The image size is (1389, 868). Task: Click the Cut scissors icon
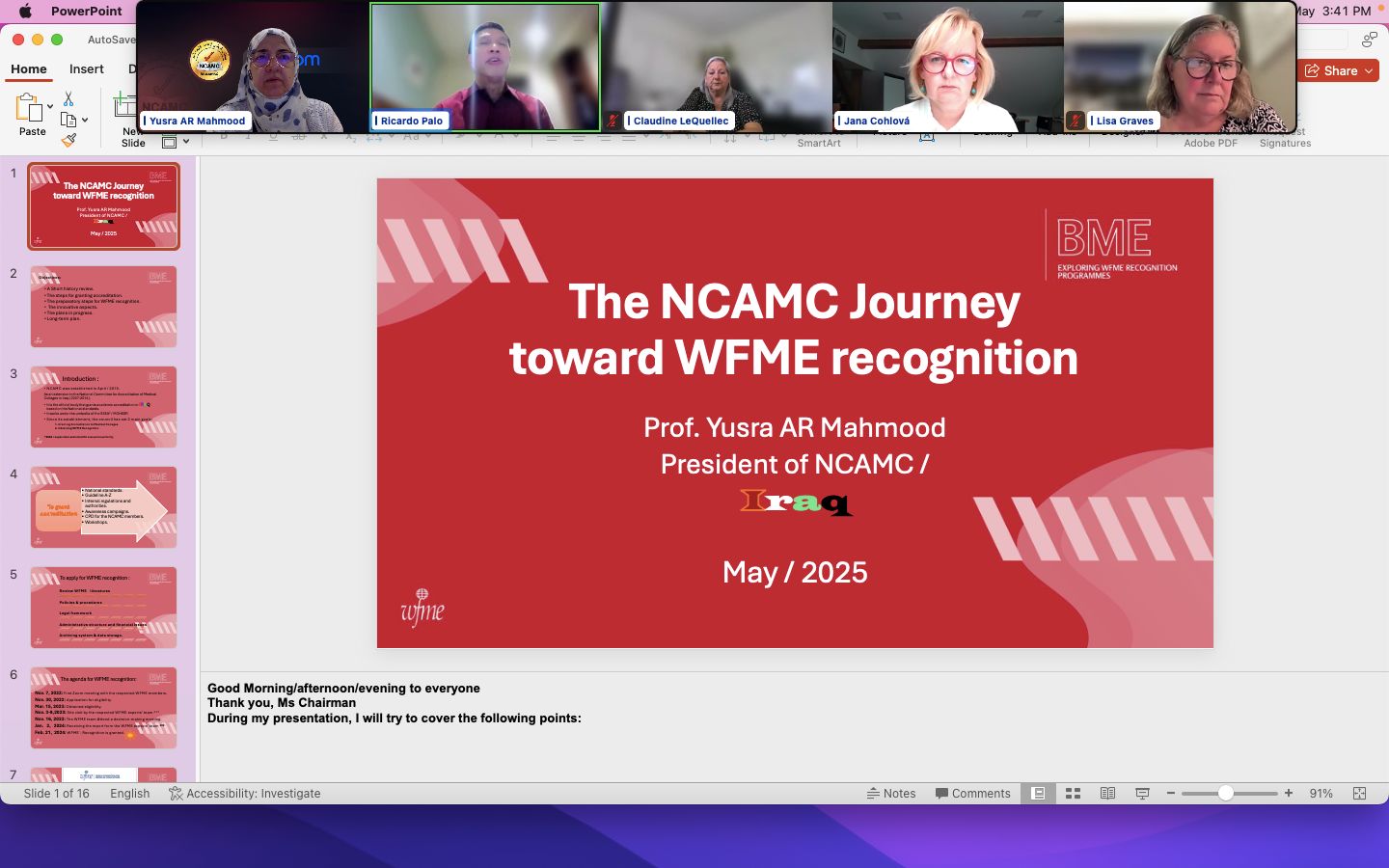(68, 98)
